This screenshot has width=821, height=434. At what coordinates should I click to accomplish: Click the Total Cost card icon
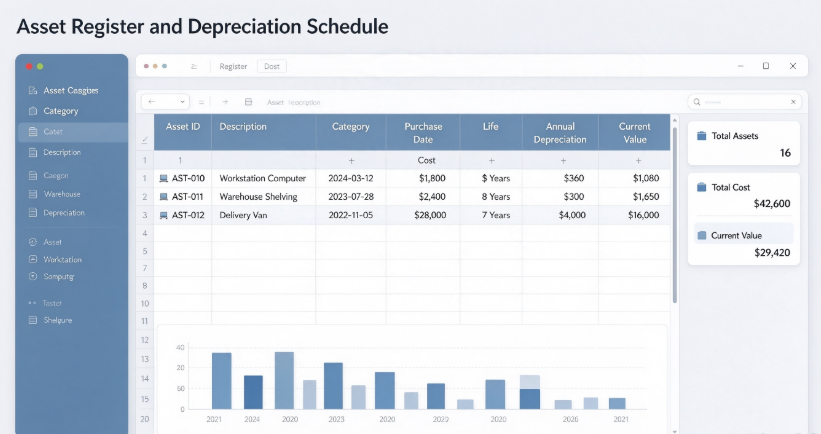tap(702, 187)
